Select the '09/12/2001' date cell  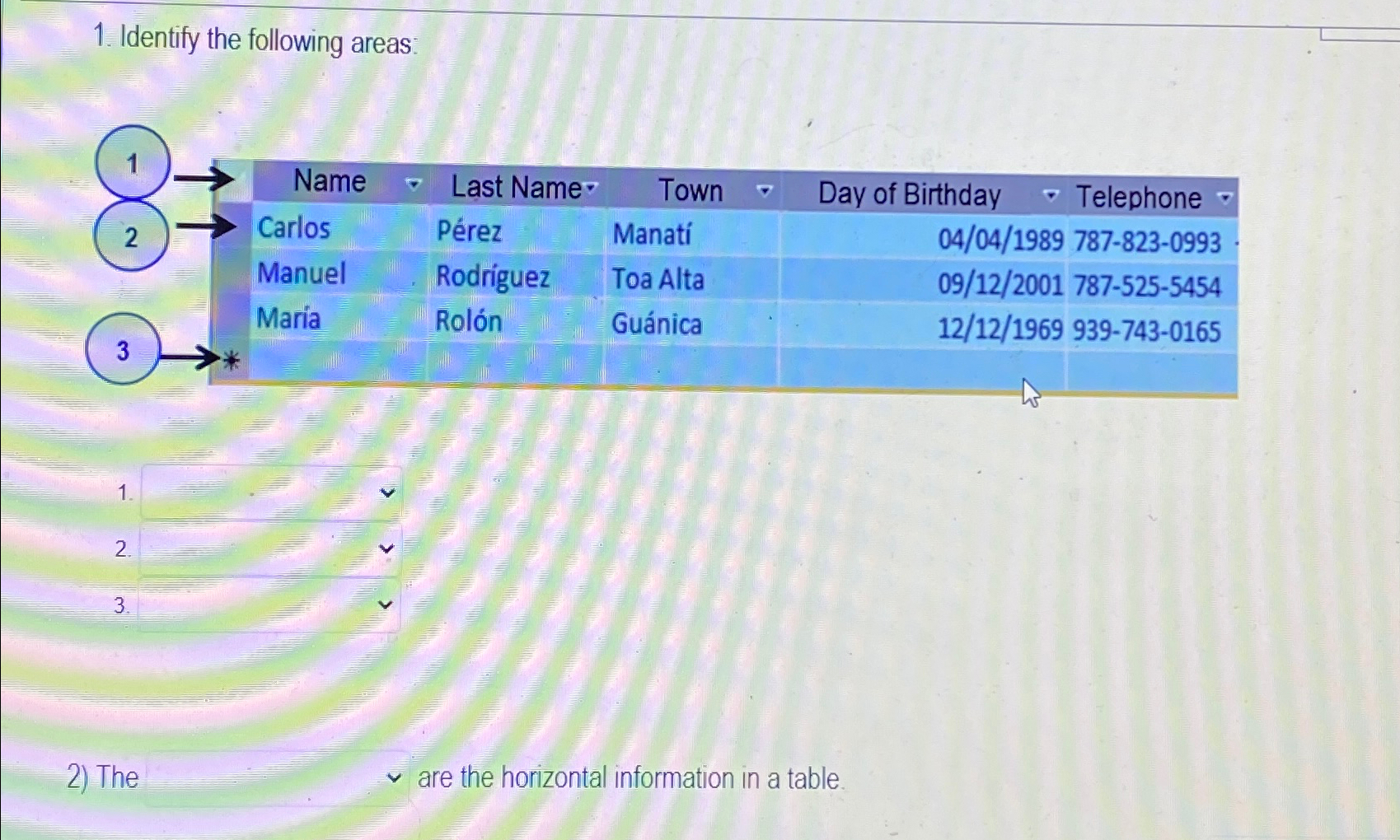[923, 284]
